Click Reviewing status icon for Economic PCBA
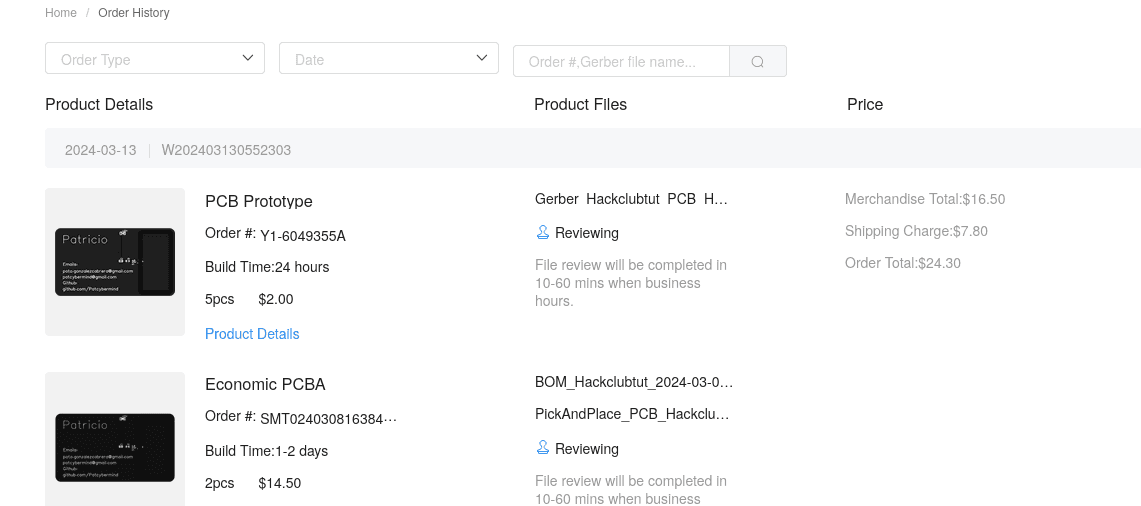 click(x=543, y=449)
